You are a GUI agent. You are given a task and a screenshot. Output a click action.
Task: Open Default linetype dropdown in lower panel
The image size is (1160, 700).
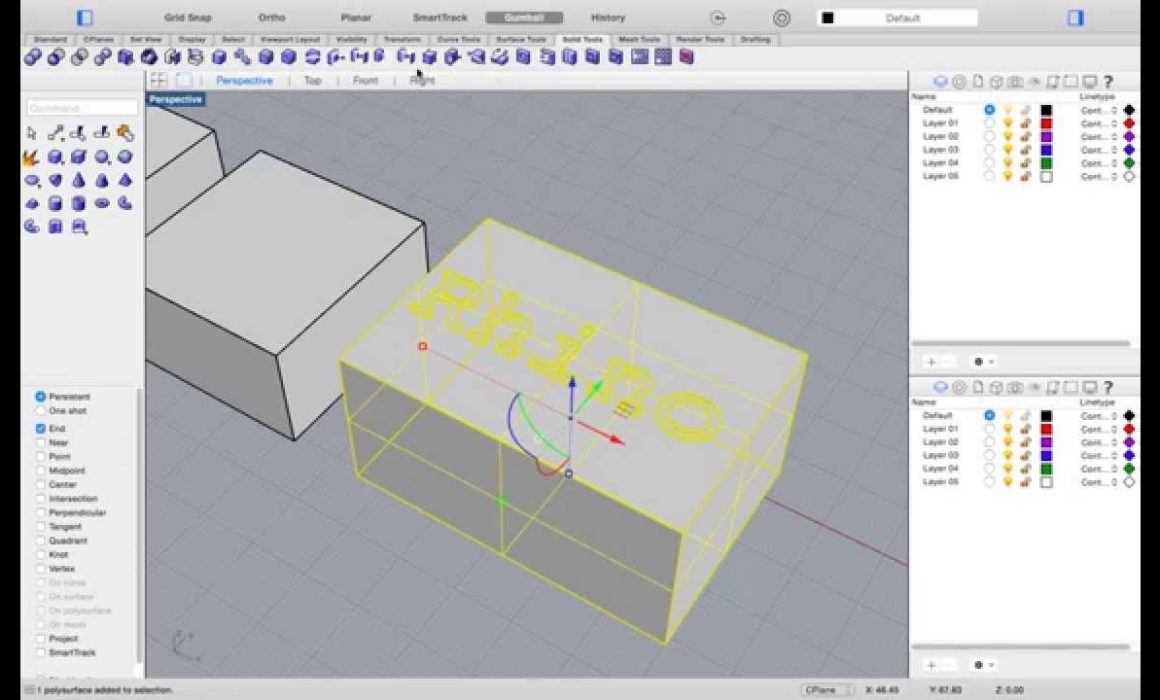pos(1099,416)
